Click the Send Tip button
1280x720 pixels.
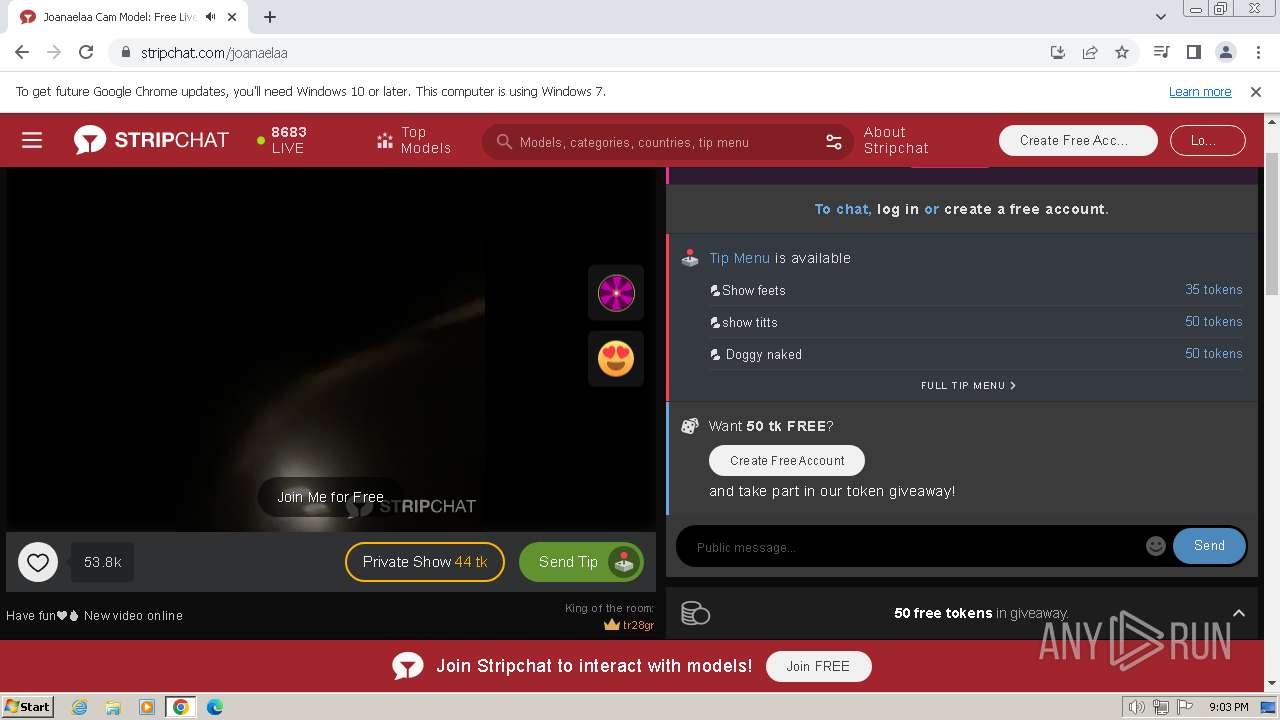pos(581,562)
